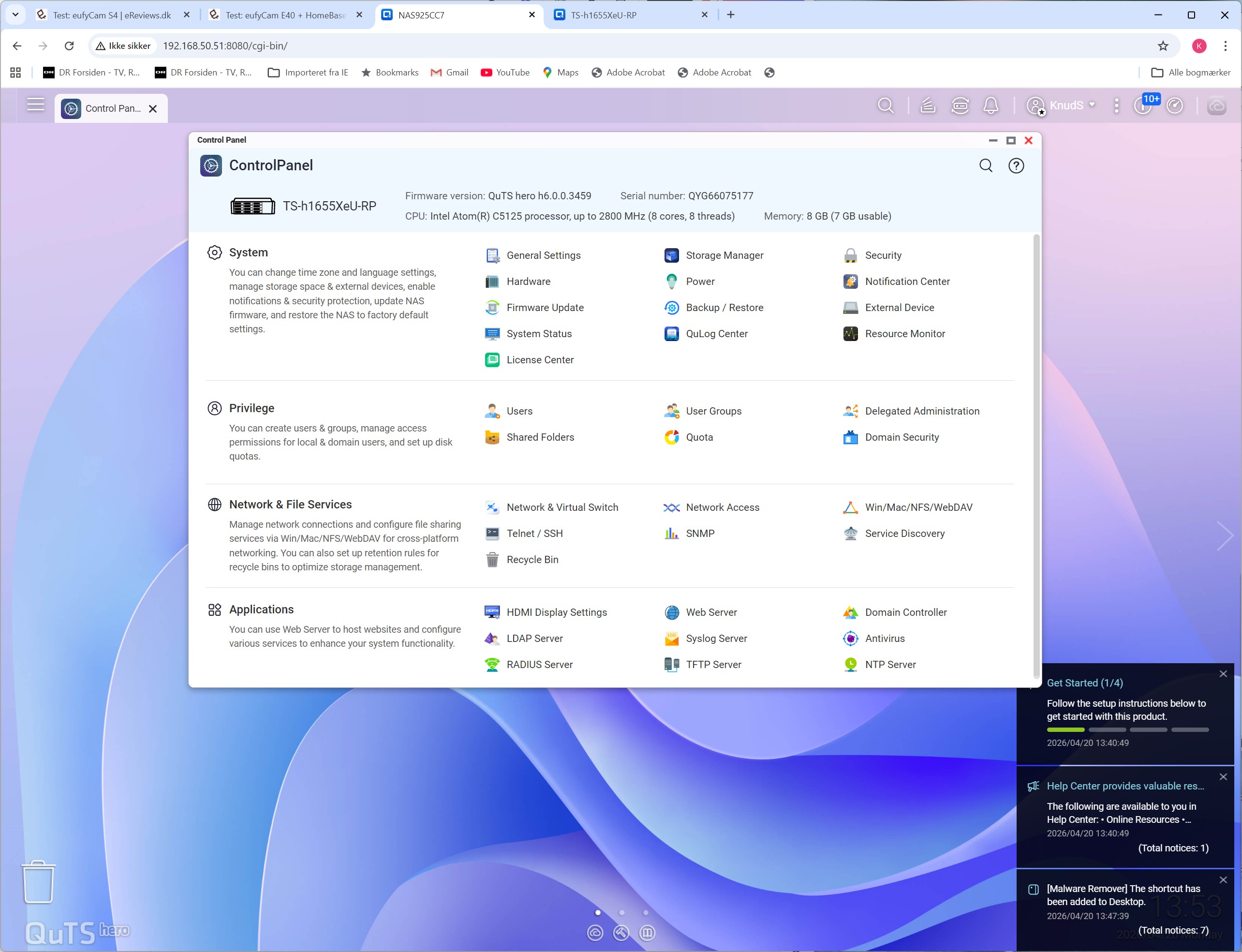Dismiss the Get Started notification
This screenshot has height=952, width=1242.
[x=1223, y=674]
